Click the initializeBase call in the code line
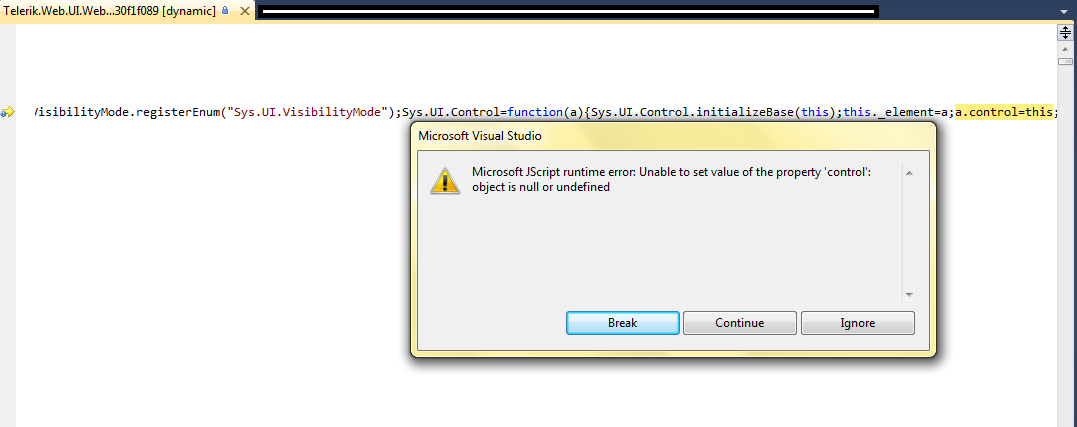The image size is (1077, 427). pos(751,112)
